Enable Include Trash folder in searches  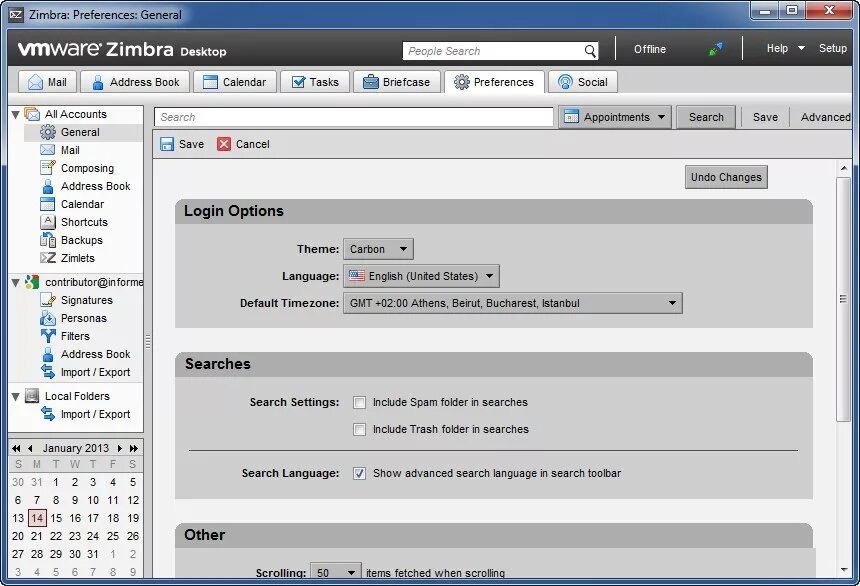click(x=359, y=430)
